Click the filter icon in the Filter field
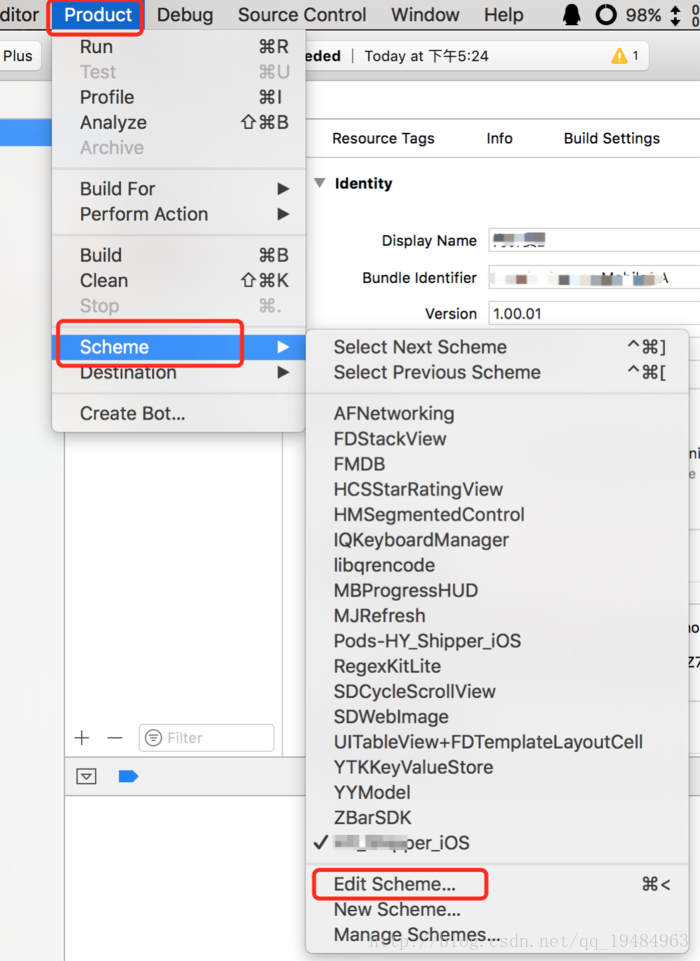The height and width of the screenshot is (961, 700). 153,738
